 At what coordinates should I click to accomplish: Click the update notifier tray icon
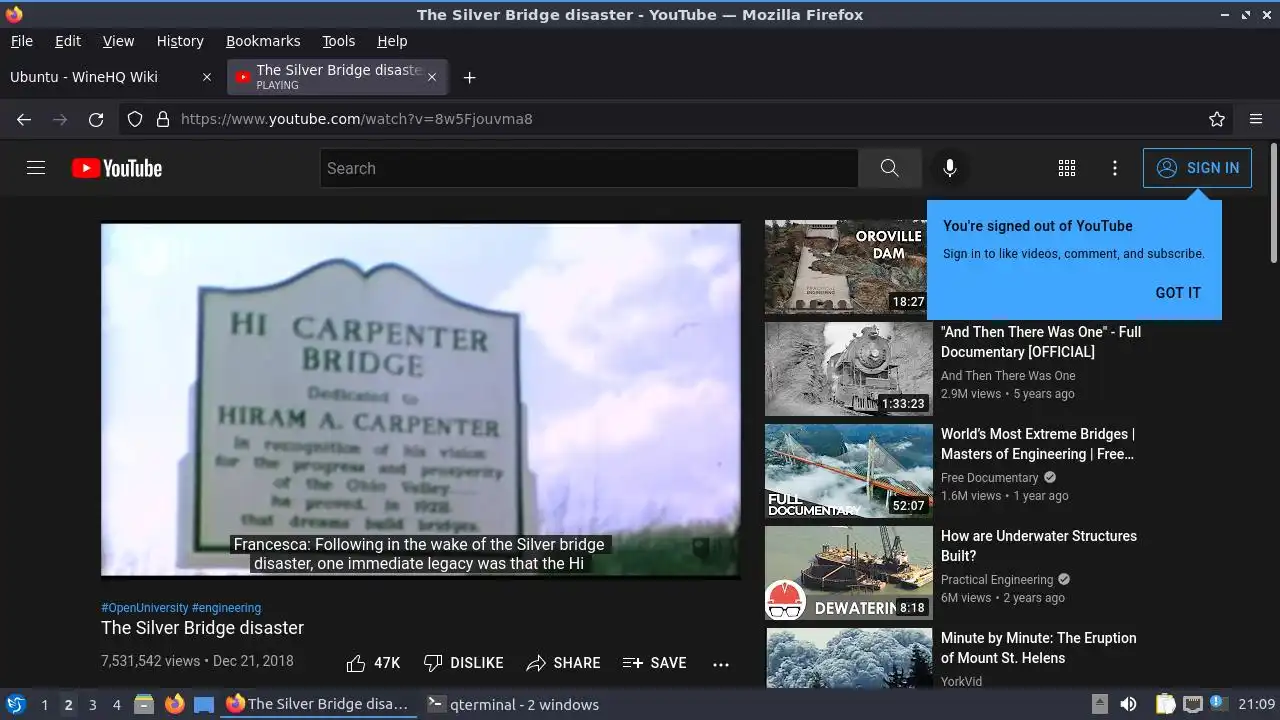pyautogui.click(x=1218, y=703)
